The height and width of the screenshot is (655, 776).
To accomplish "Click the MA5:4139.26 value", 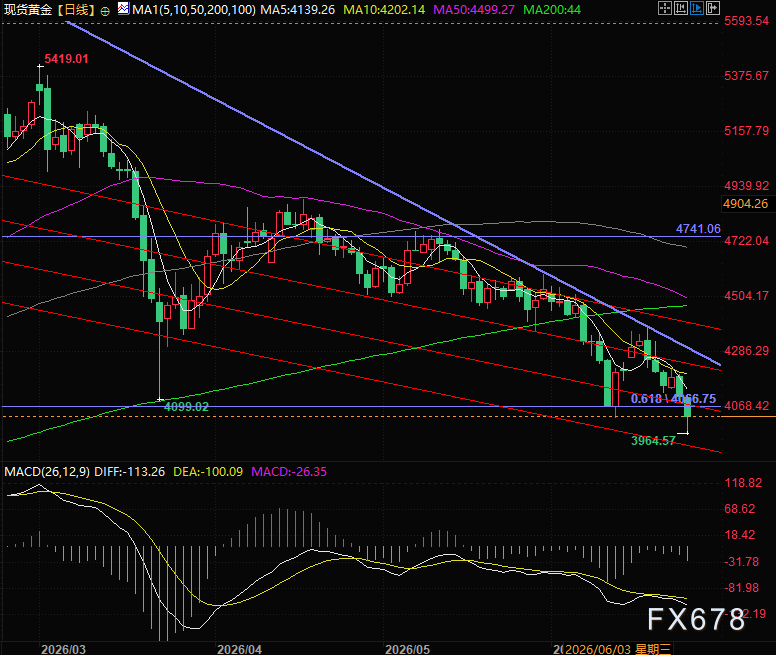I will (298, 9).
